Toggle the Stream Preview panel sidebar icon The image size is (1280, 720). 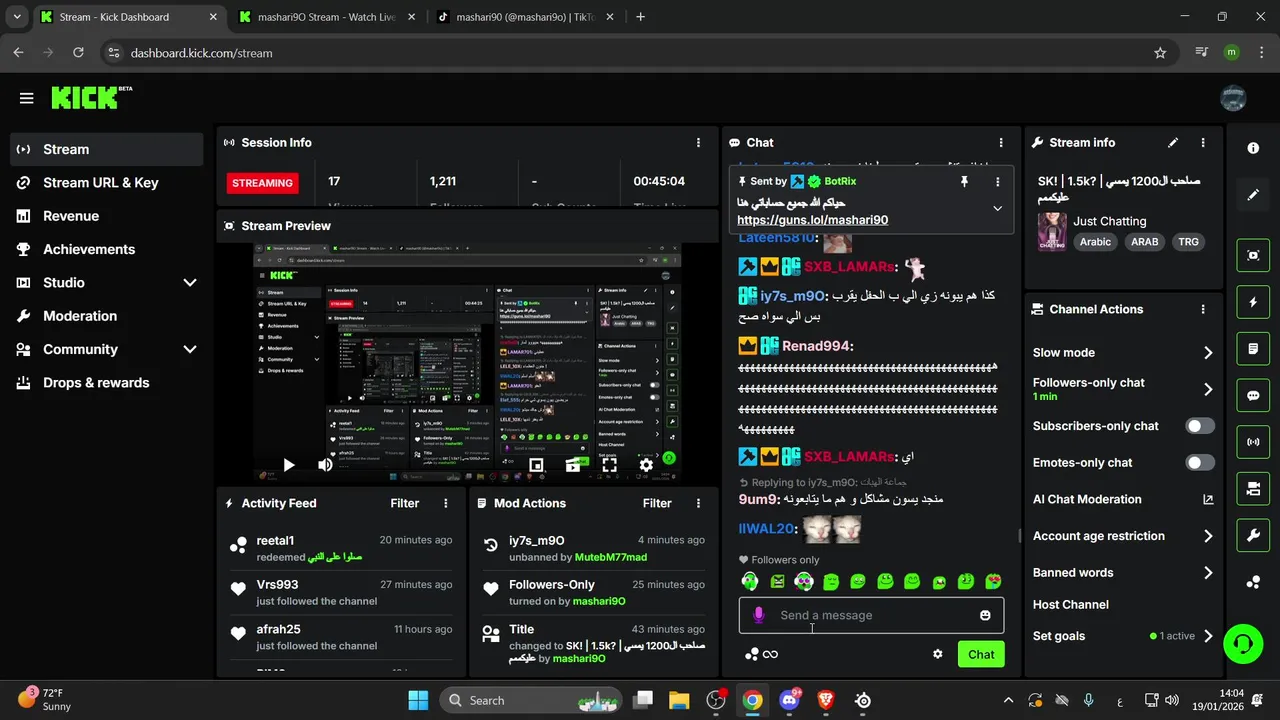[x=1253, y=255]
